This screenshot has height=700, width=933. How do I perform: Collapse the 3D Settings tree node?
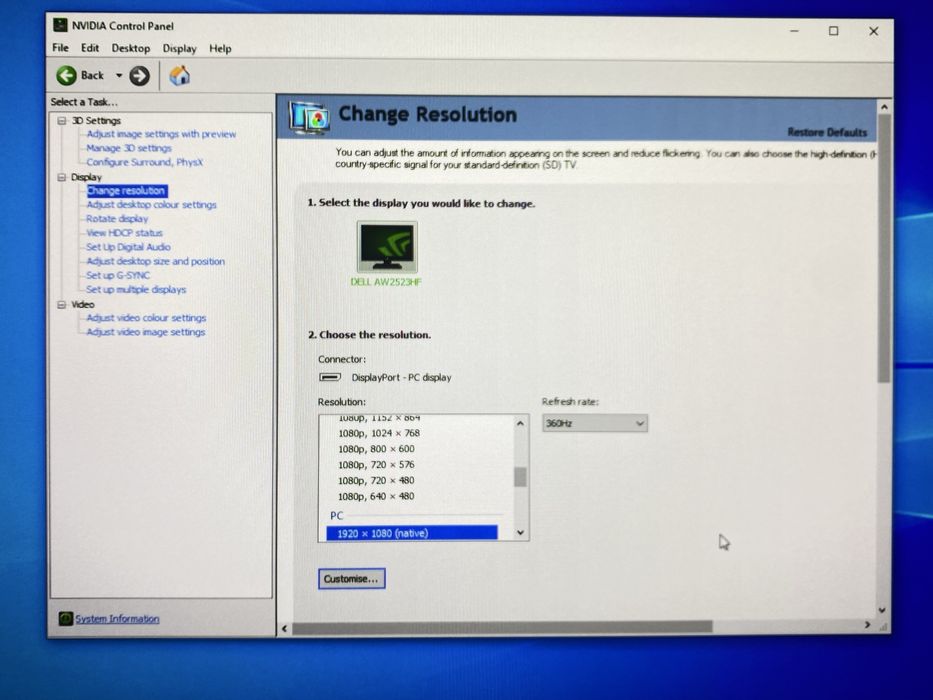click(61, 121)
